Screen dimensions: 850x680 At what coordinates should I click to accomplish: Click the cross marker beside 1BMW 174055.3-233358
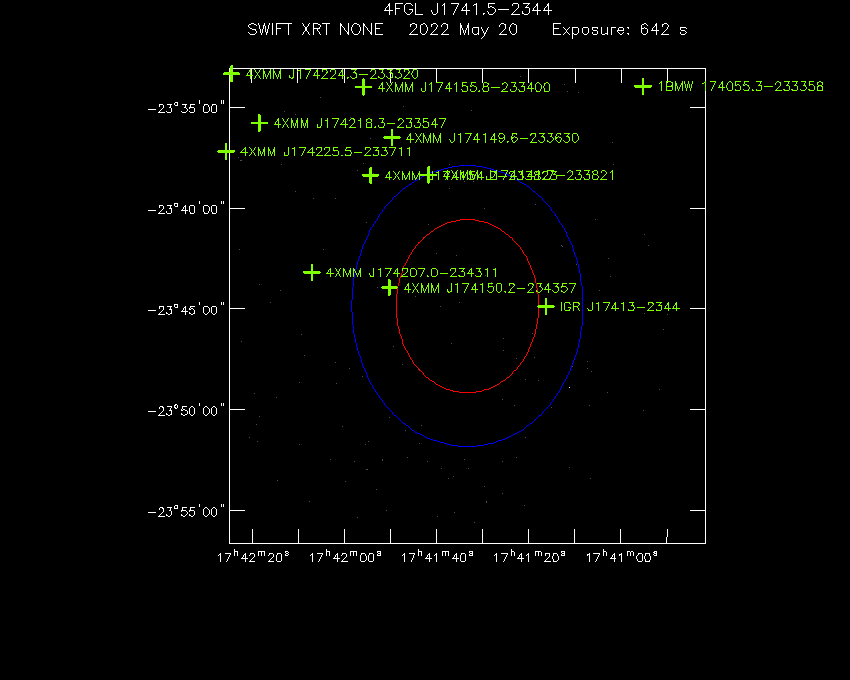(x=643, y=86)
